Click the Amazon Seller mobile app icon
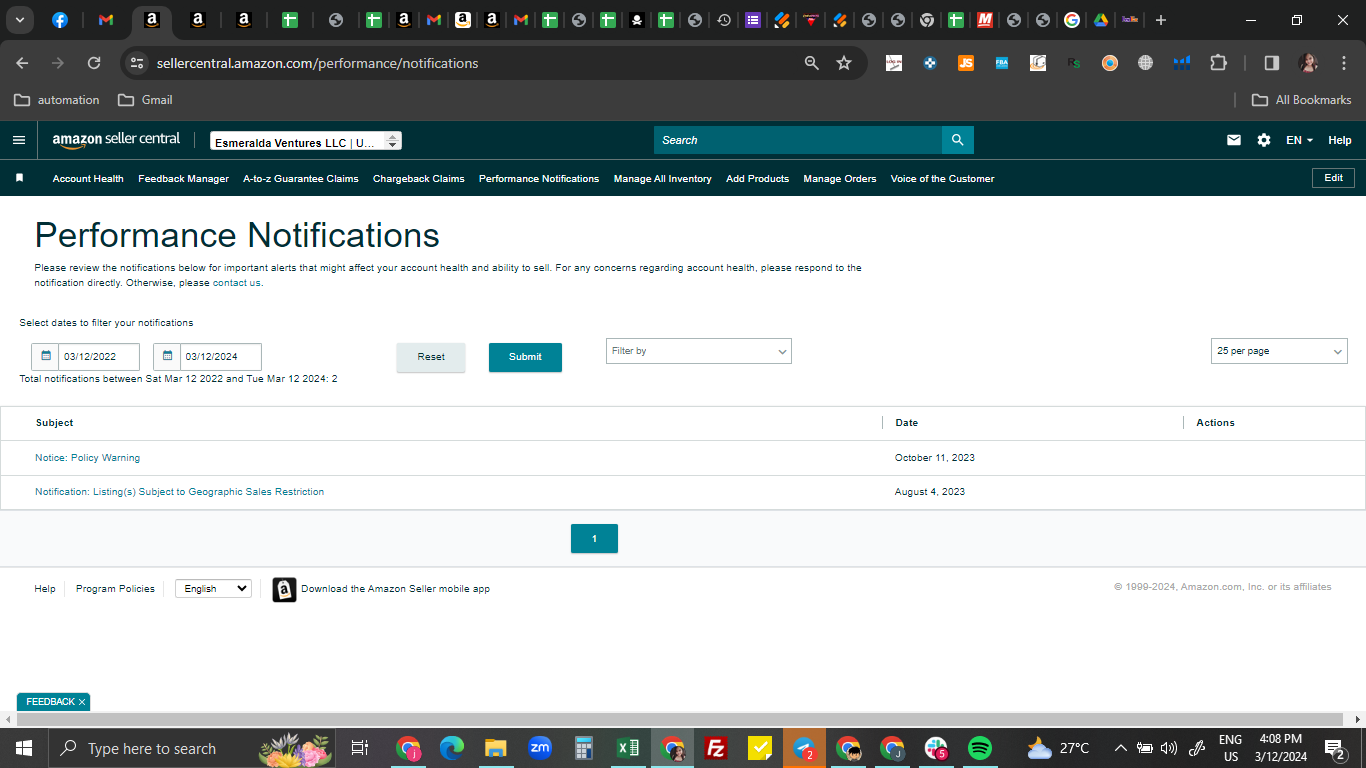This screenshot has height=768, width=1366. (x=284, y=589)
